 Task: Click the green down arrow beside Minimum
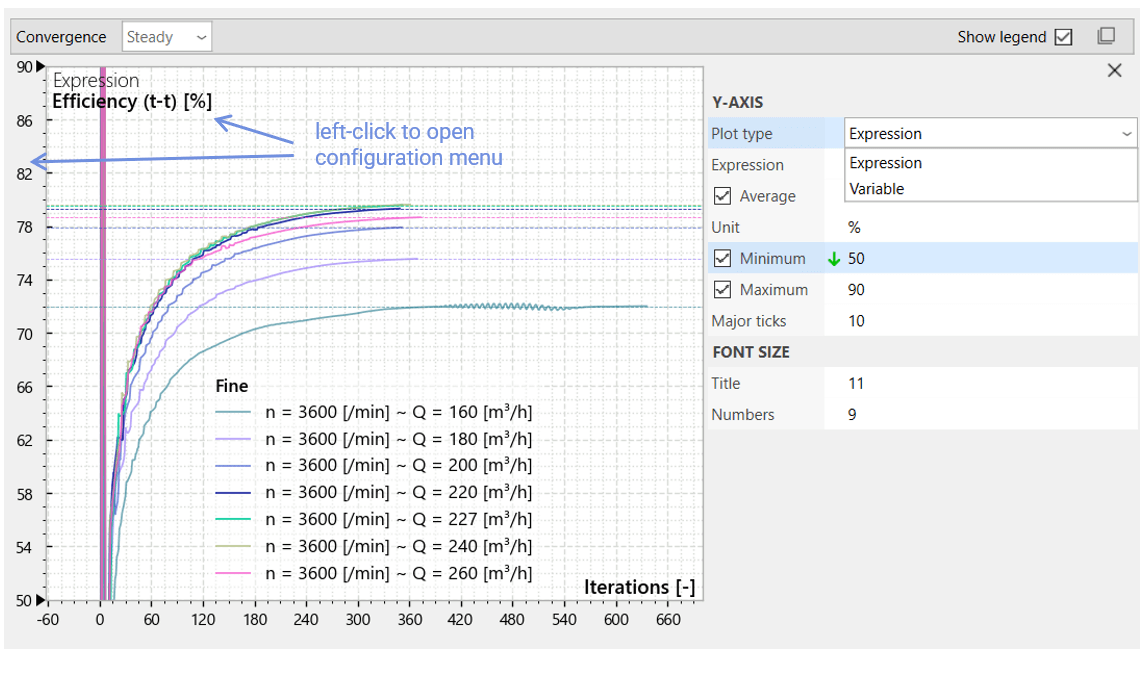pyautogui.click(x=834, y=259)
